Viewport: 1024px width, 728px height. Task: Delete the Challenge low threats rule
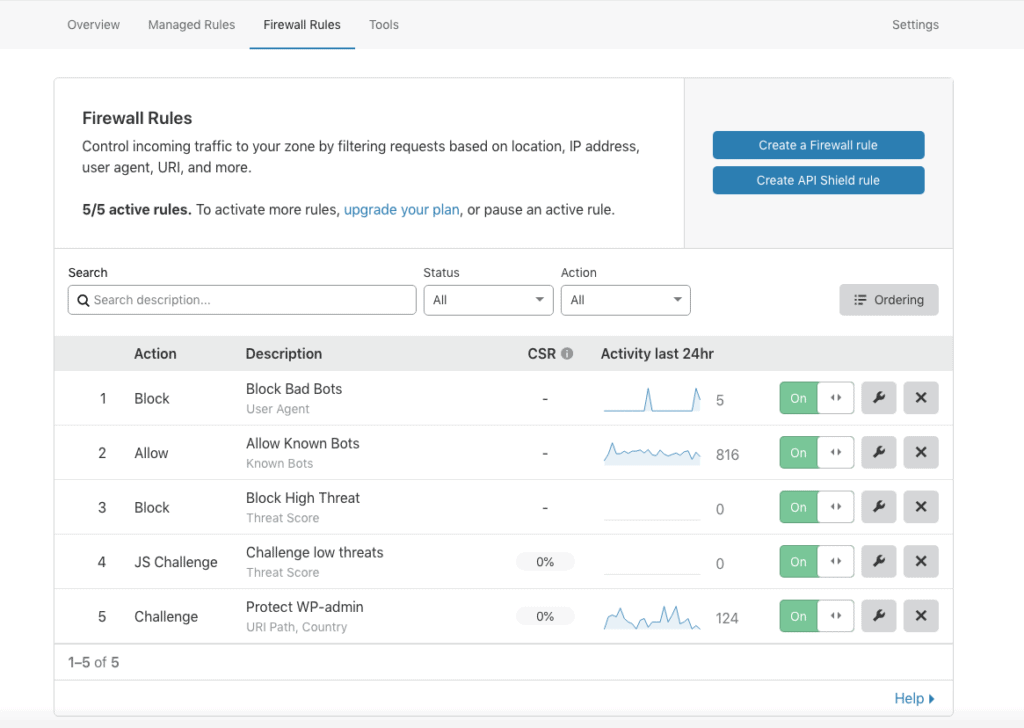(921, 562)
